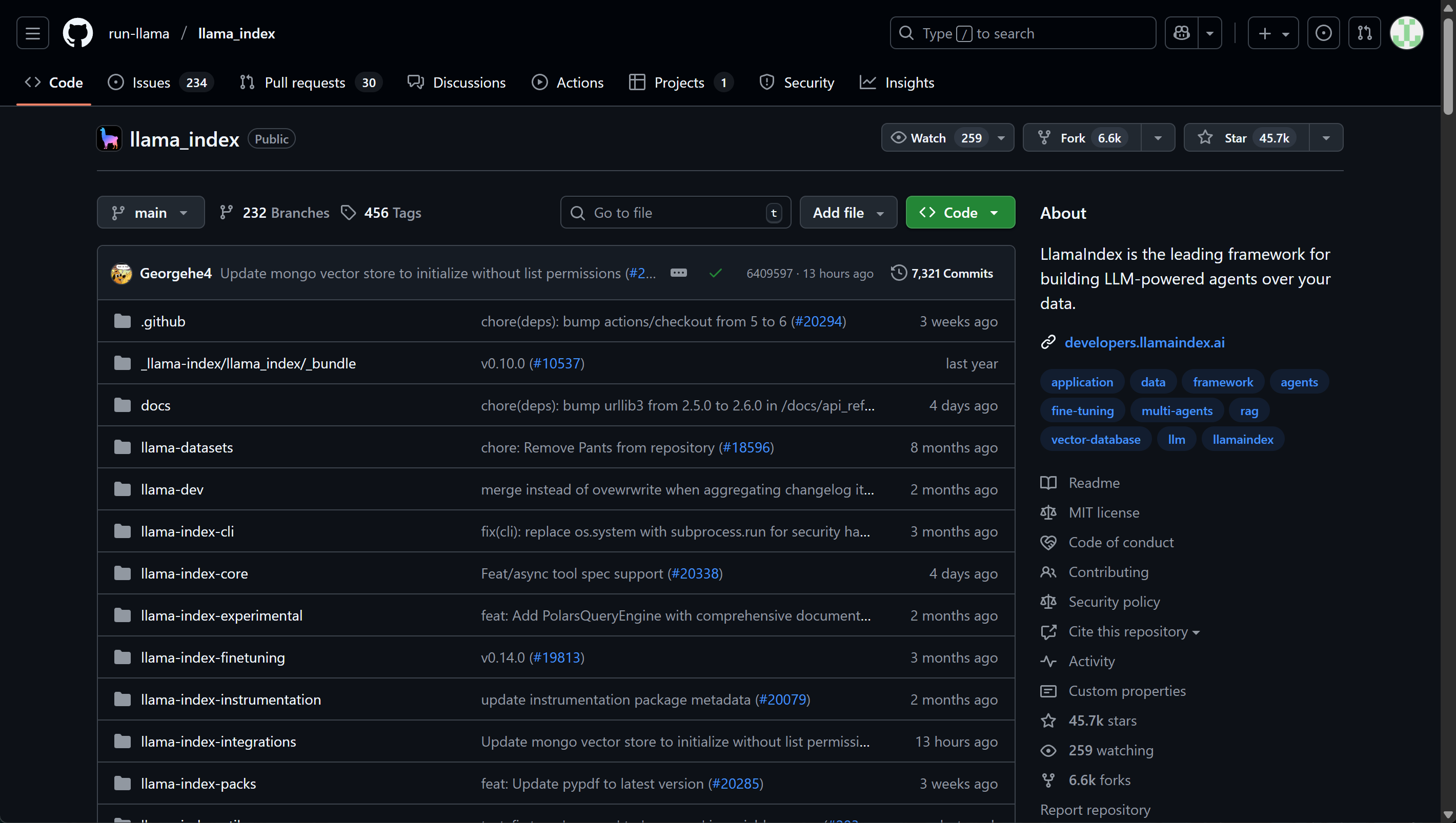View the 456 Tags link
This screenshot has height=823, width=1456.
click(x=381, y=213)
